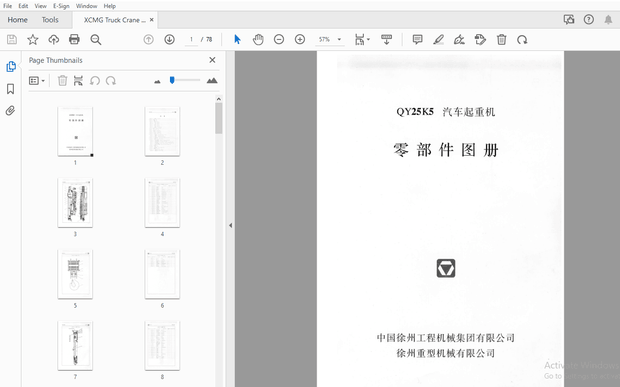
Task: Enlarge thumbnail size large mountains icon
Action: (x=212, y=80)
